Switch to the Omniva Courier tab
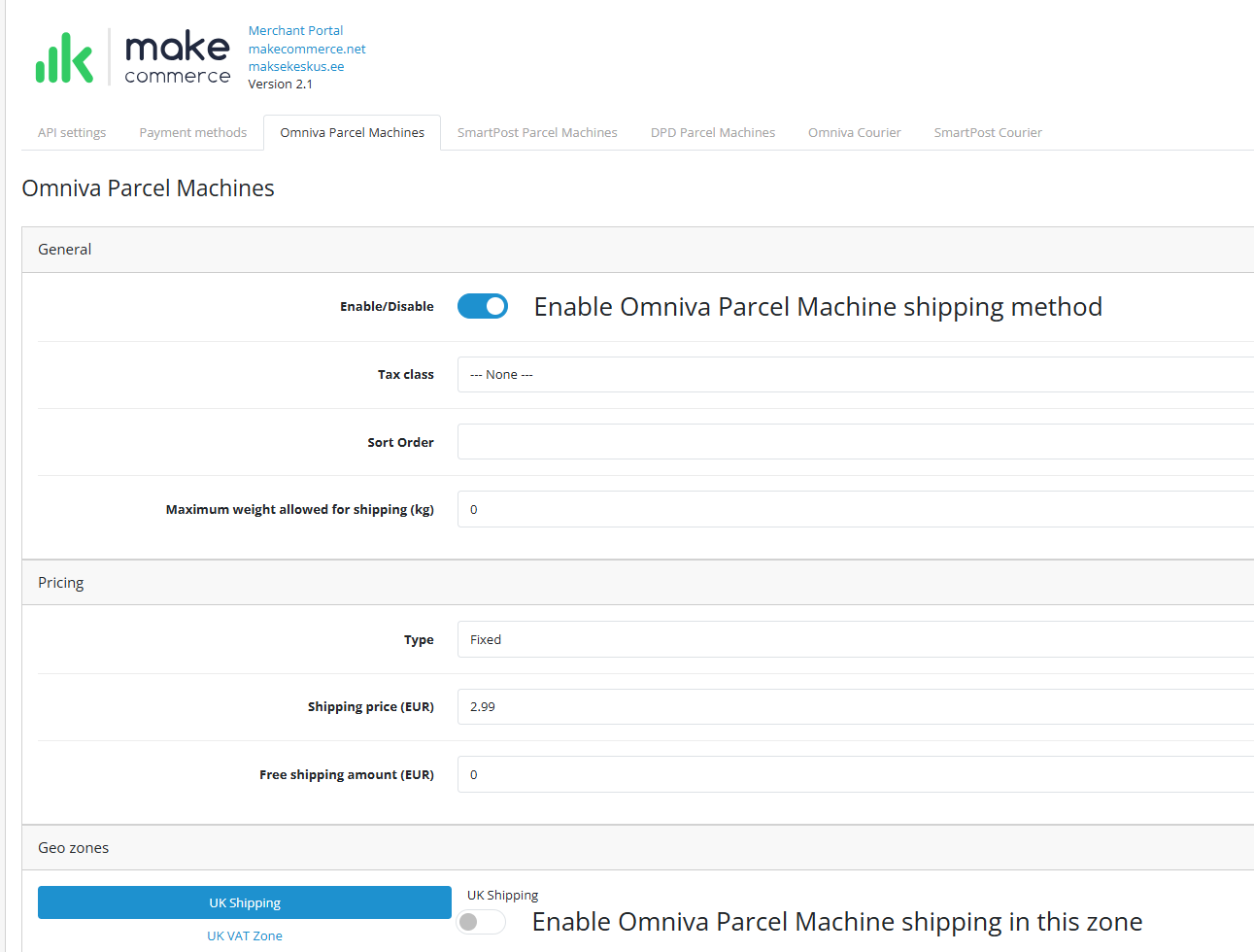This screenshot has width=1254, height=952. tap(855, 132)
